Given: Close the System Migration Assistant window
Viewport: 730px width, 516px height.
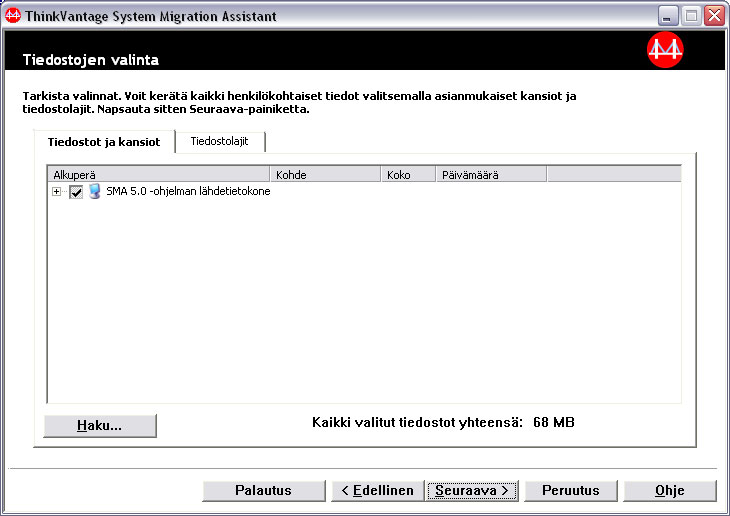Looking at the screenshot, I should pos(714,16).
